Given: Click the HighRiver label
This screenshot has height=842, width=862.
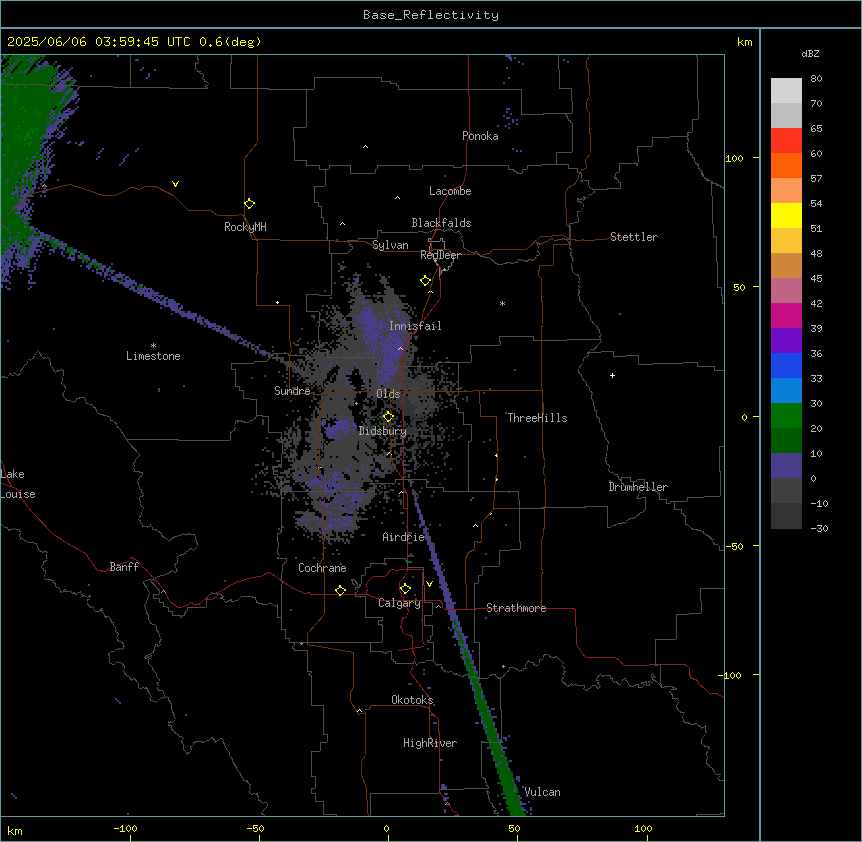Looking at the screenshot, I should (x=430, y=743).
